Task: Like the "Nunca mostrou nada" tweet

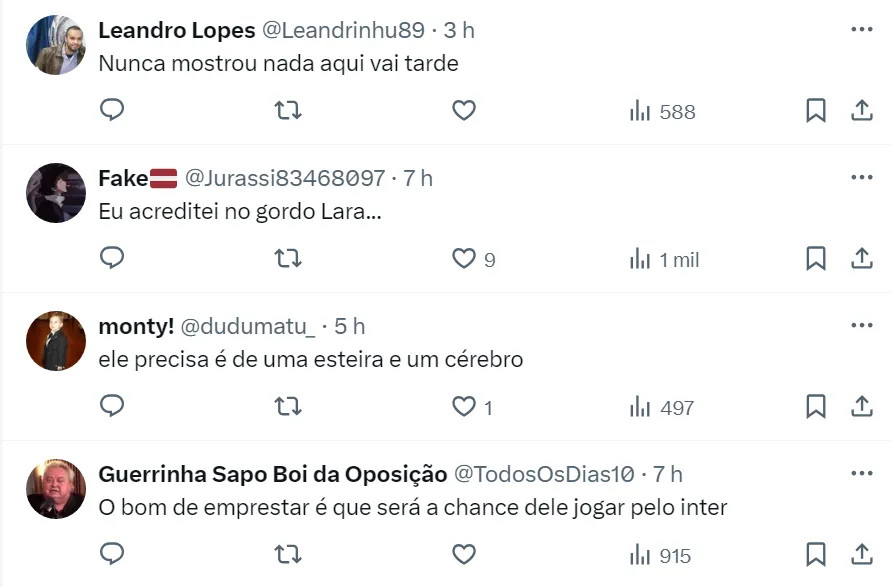Action: [x=464, y=110]
